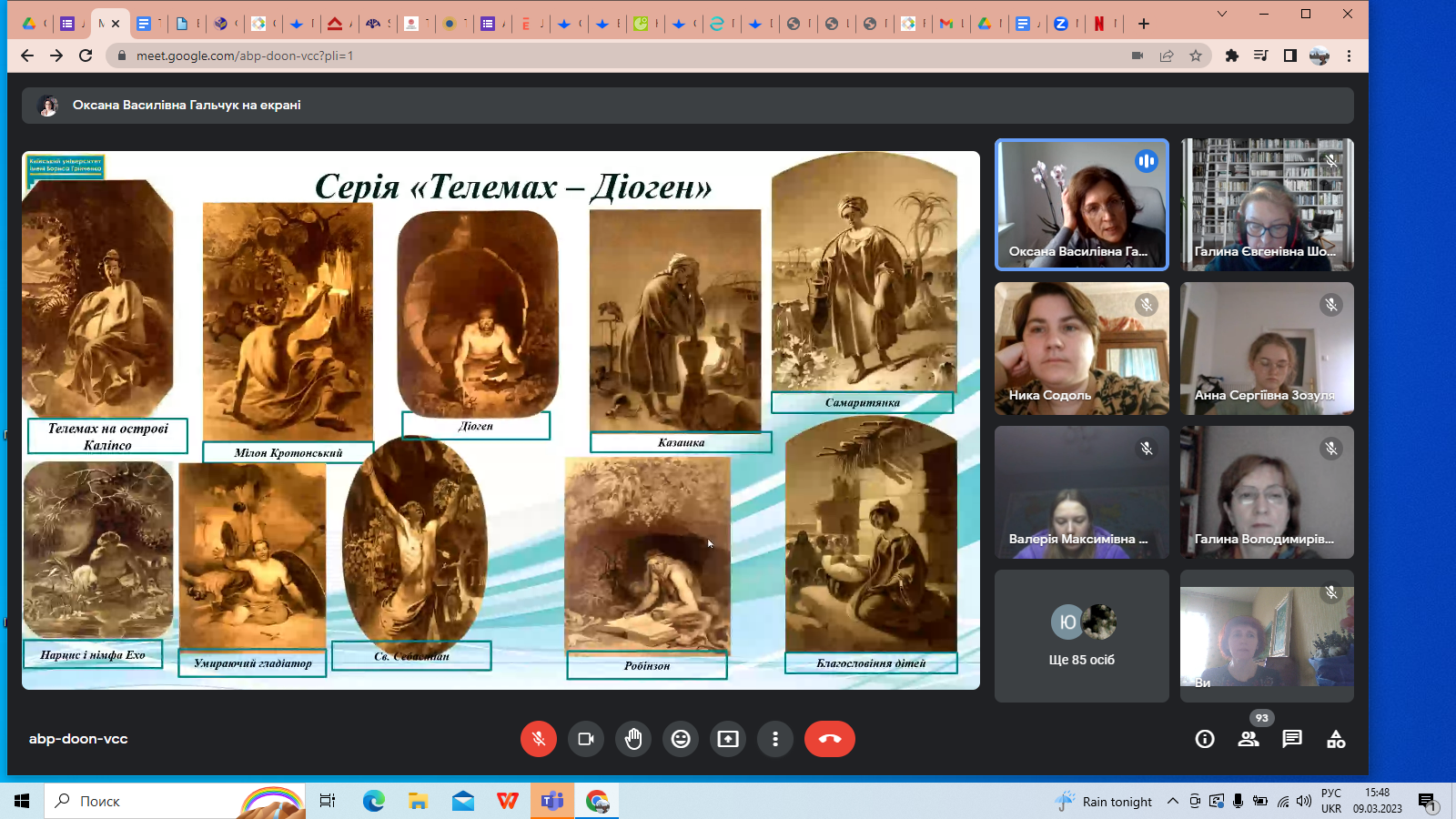Unmute the microphone in call controls
The width and height of the screenshot is (1456, 819).
538,739
